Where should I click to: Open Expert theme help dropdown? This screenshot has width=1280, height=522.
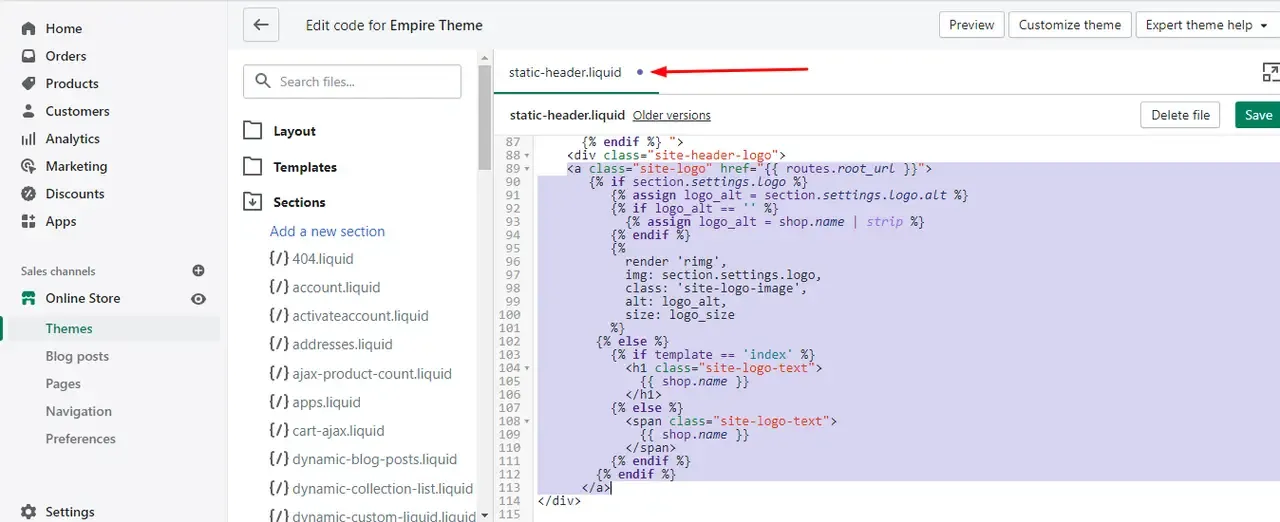click(1207, 25)
